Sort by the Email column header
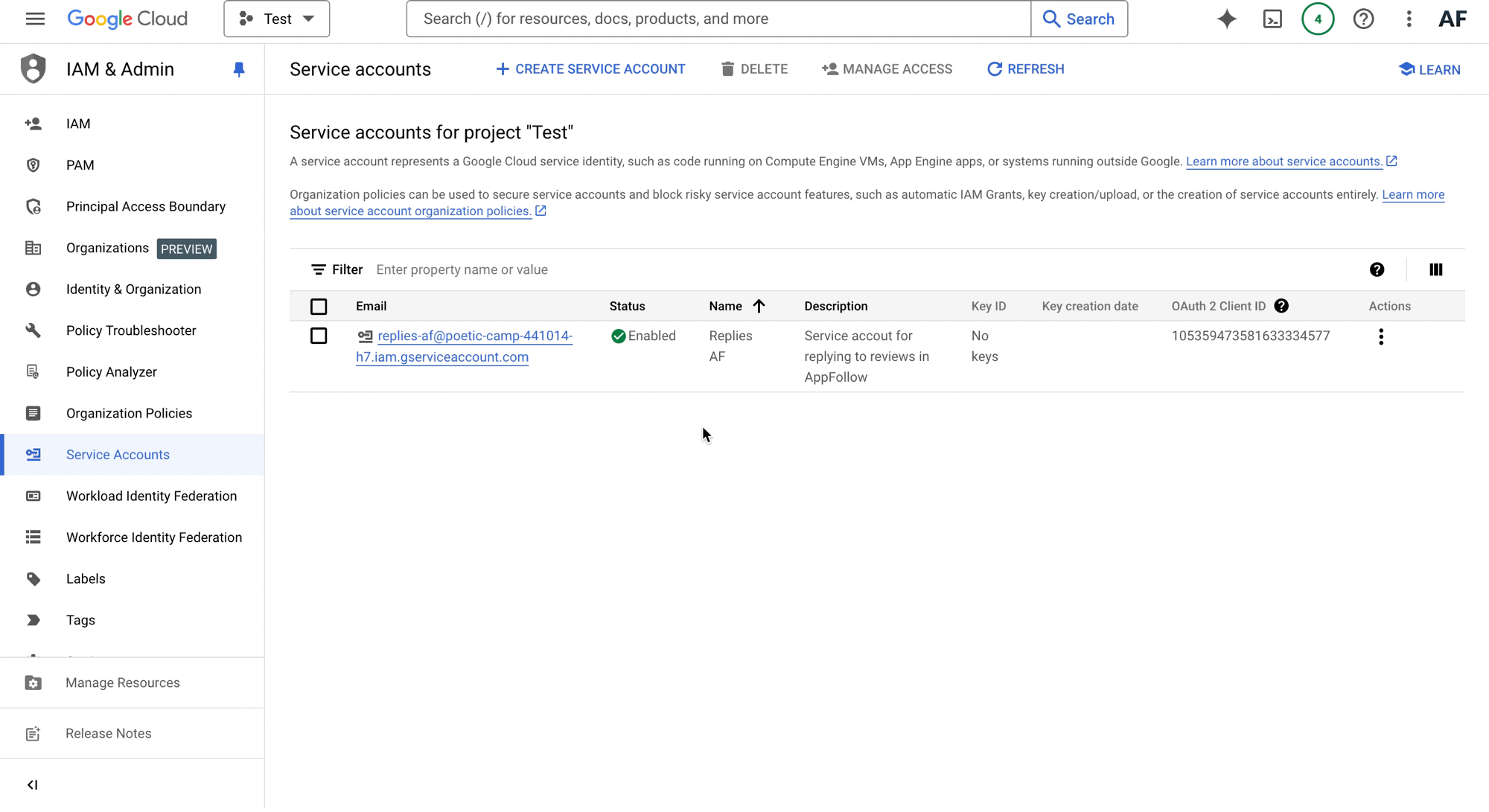Viewport: 1489px width, 812px height. click(x=371, y=306)
